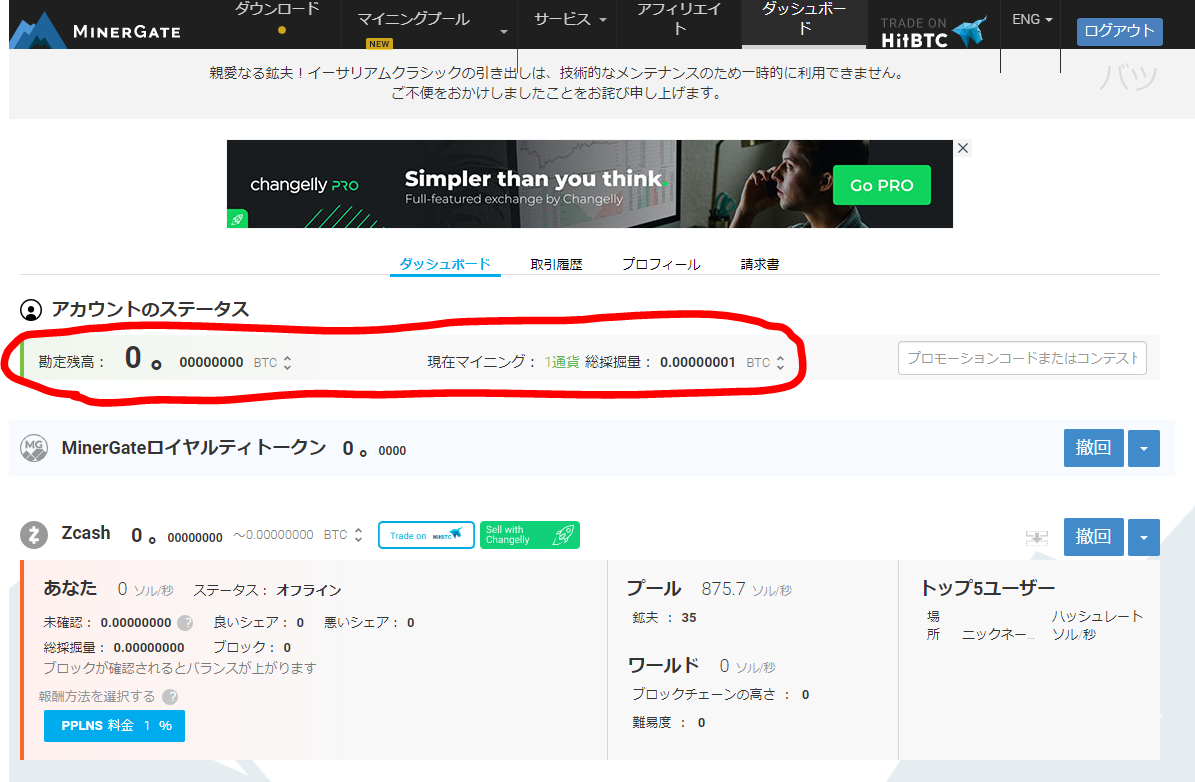Click the ハッシュレート column header
The image size is (1195, 782).
(1097, 625)
